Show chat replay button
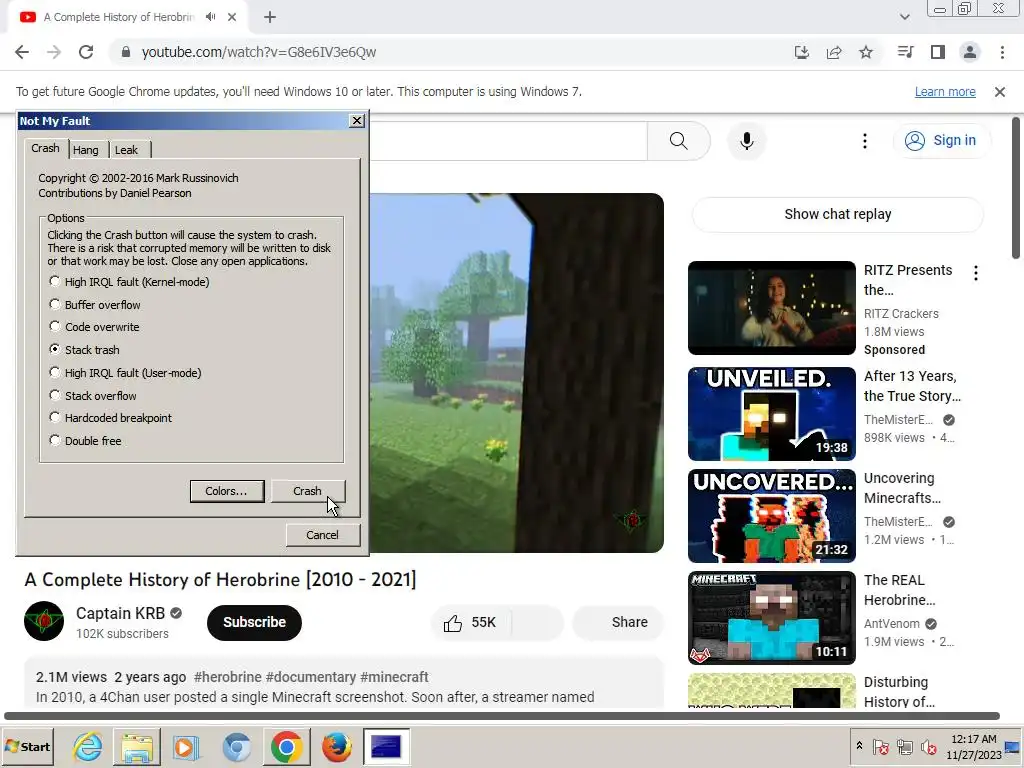Viewport: 1024px width, 768px height. 837,214
